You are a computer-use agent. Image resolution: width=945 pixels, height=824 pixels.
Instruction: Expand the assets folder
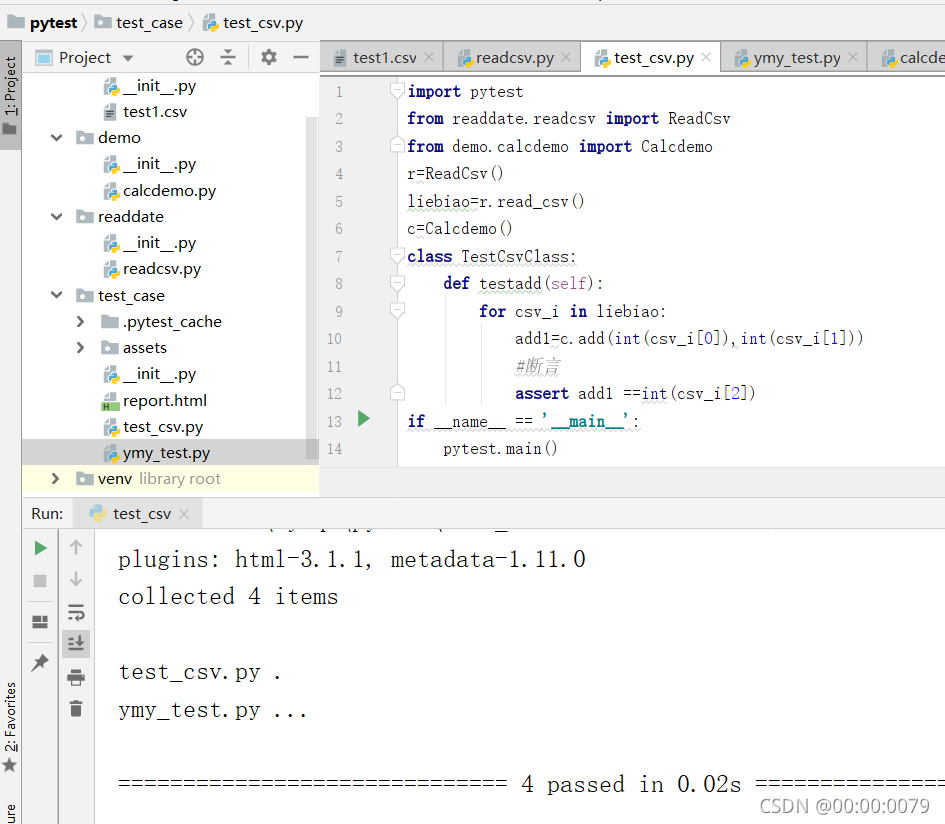coord(80,347)
